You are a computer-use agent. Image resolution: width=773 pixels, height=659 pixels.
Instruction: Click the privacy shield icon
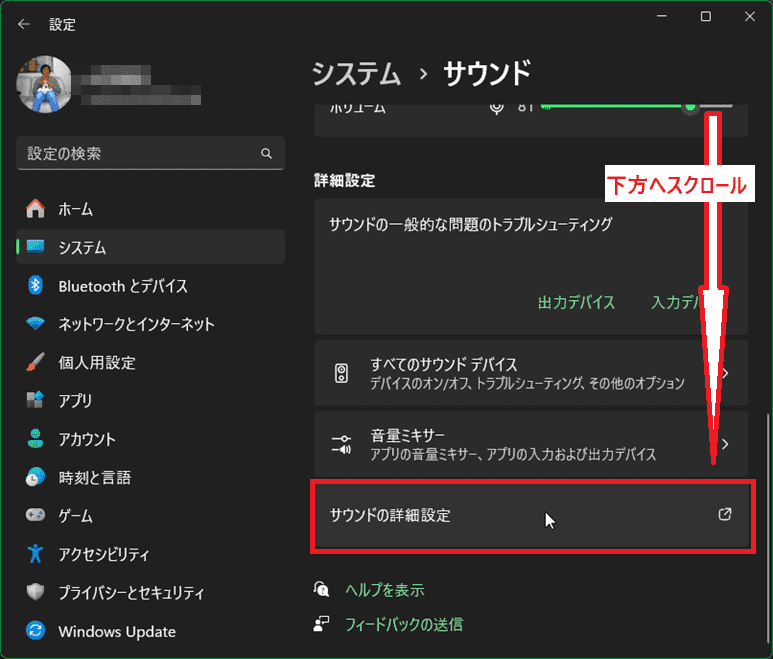click(36, 591)
